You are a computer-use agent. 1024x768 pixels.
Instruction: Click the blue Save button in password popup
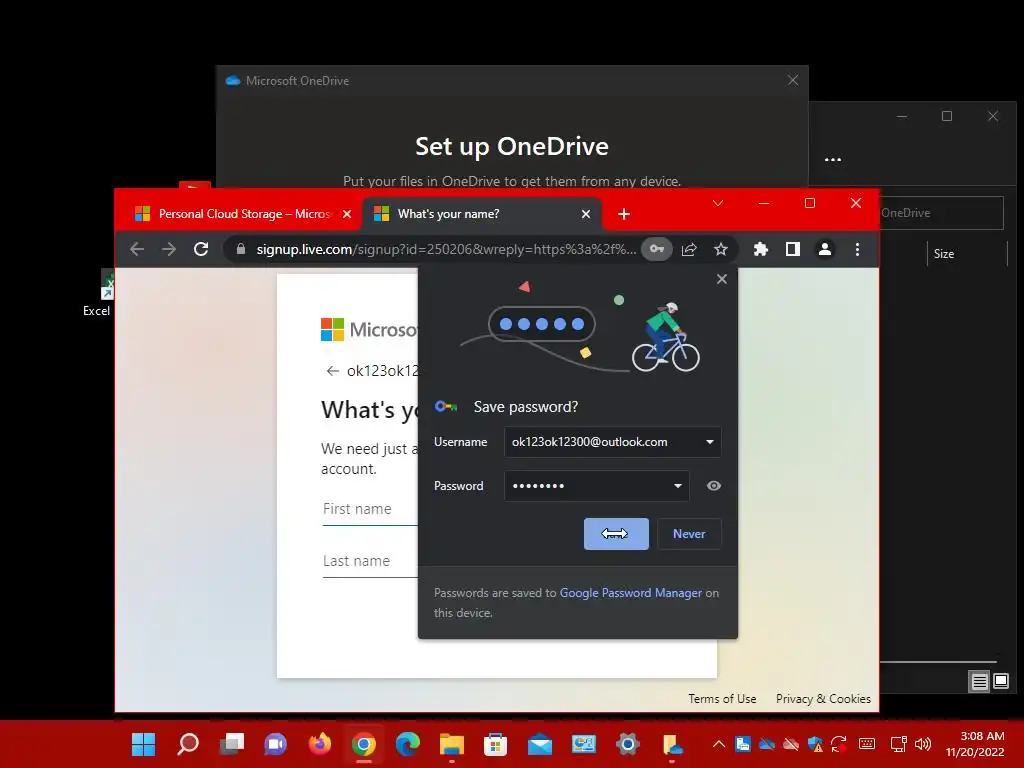(616, 534)
